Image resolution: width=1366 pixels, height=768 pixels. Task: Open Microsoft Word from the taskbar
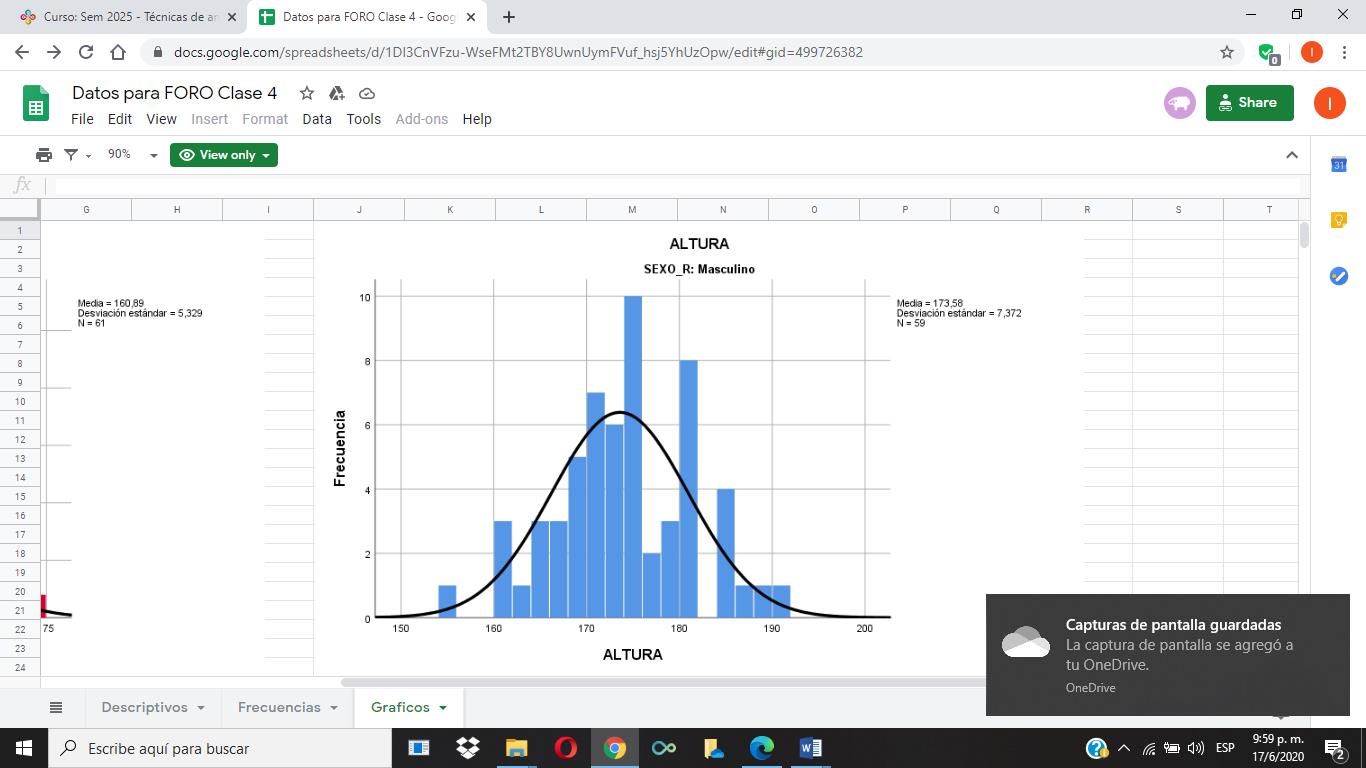pos(810,748)
